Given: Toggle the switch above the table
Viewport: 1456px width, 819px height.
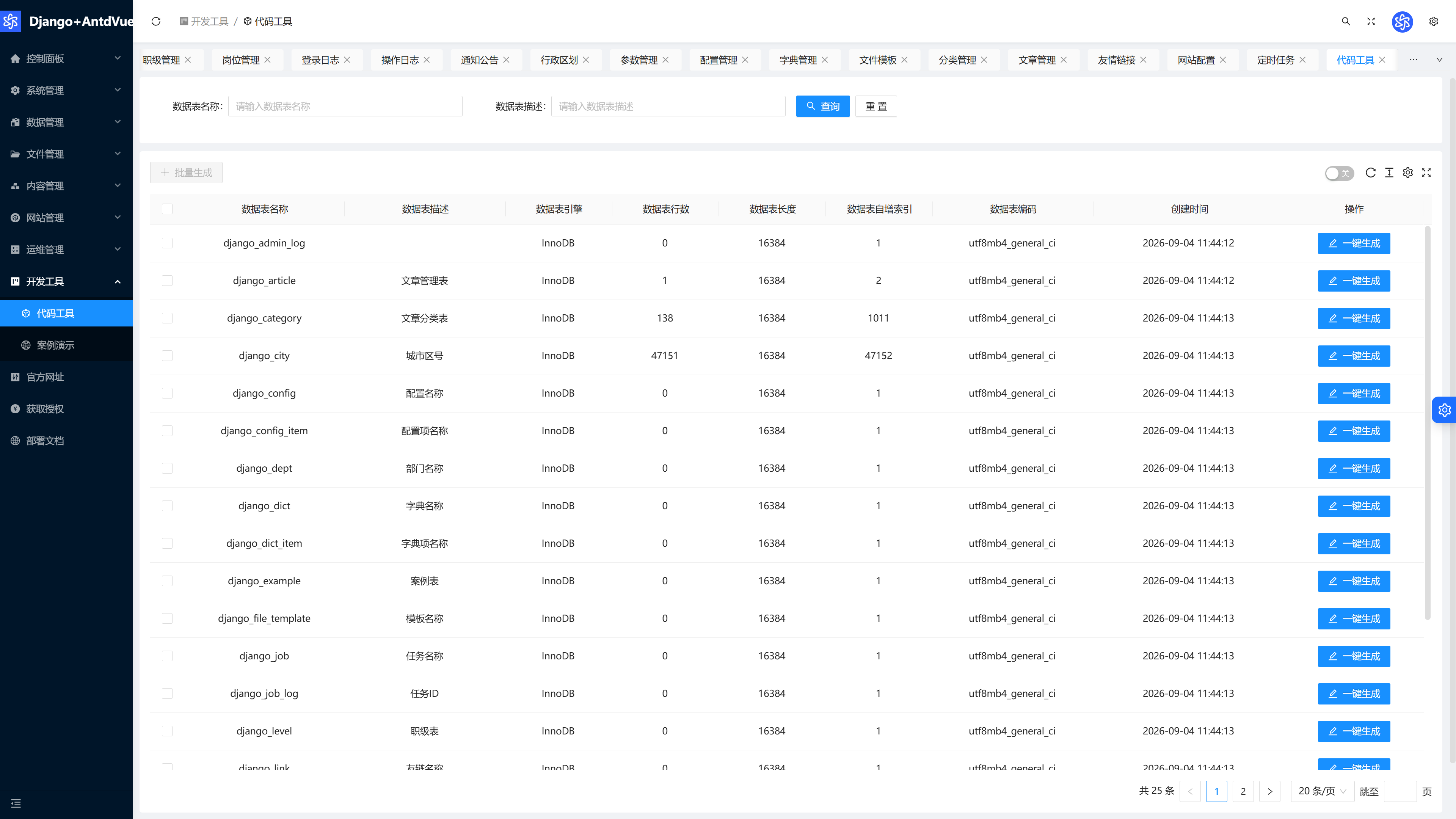Looking at the screenshot, I should pos(1339,173).
